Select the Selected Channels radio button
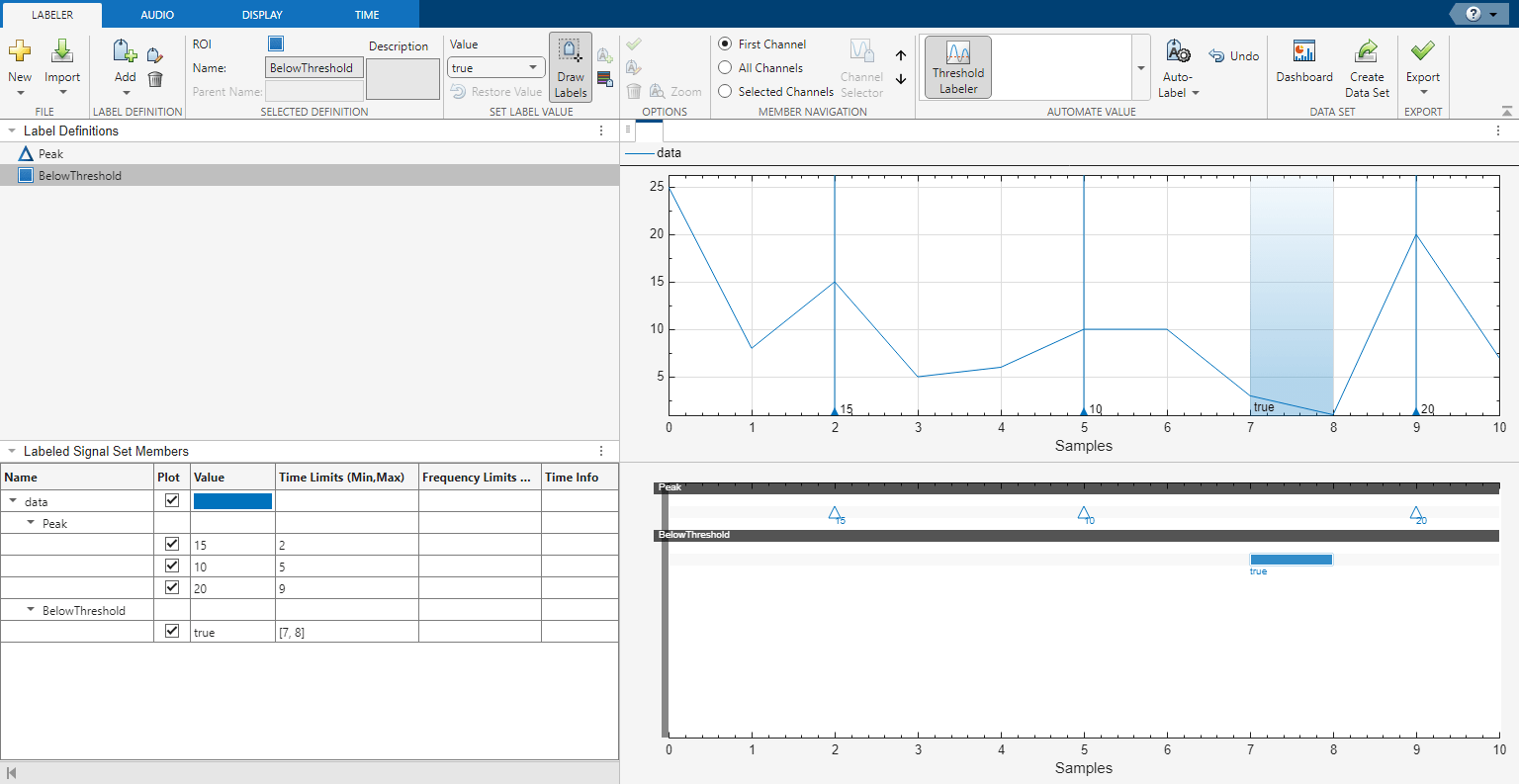 pyautogui.click(x=725, y=92)
